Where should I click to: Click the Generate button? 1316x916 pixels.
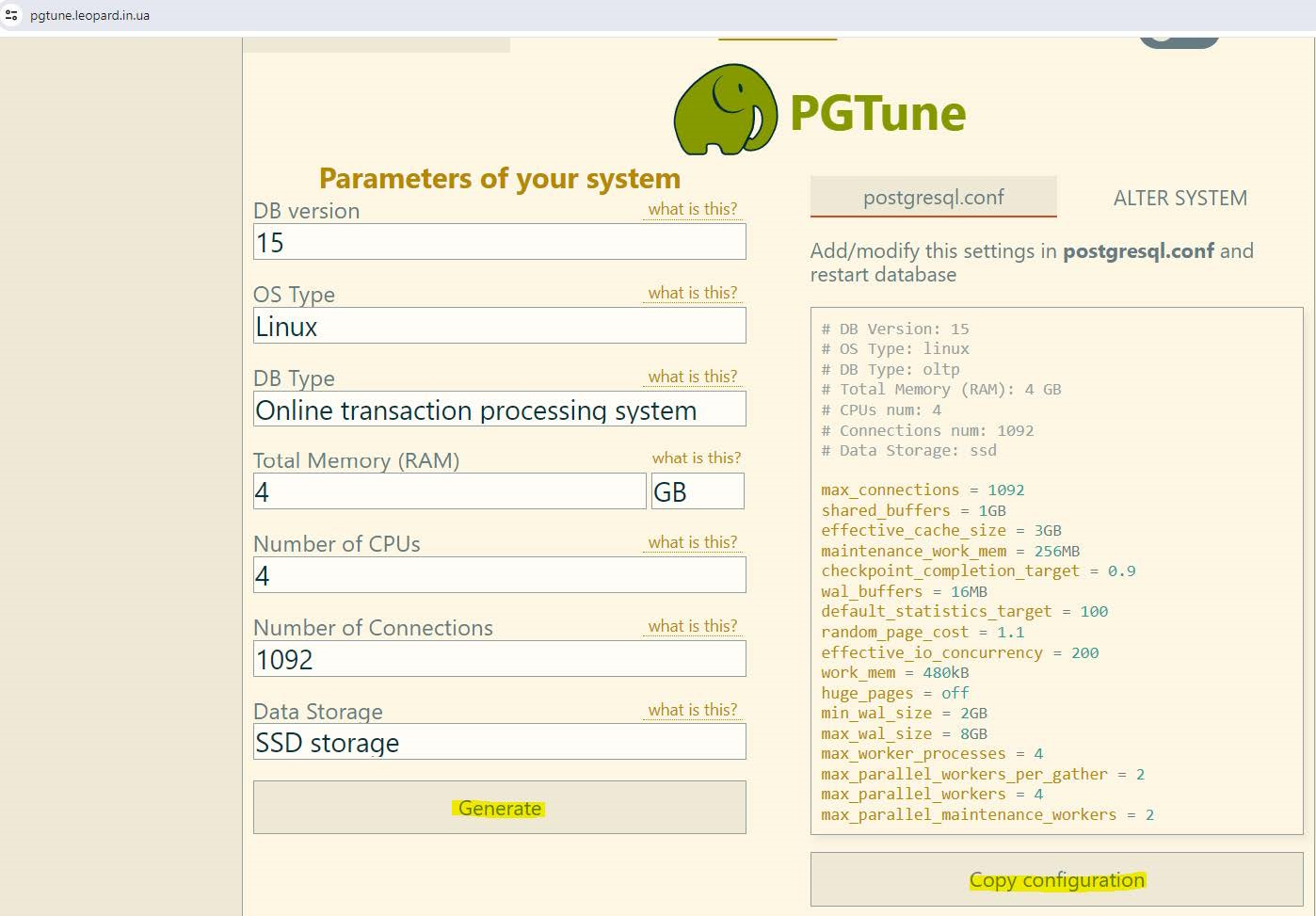[x=500, y=808]
